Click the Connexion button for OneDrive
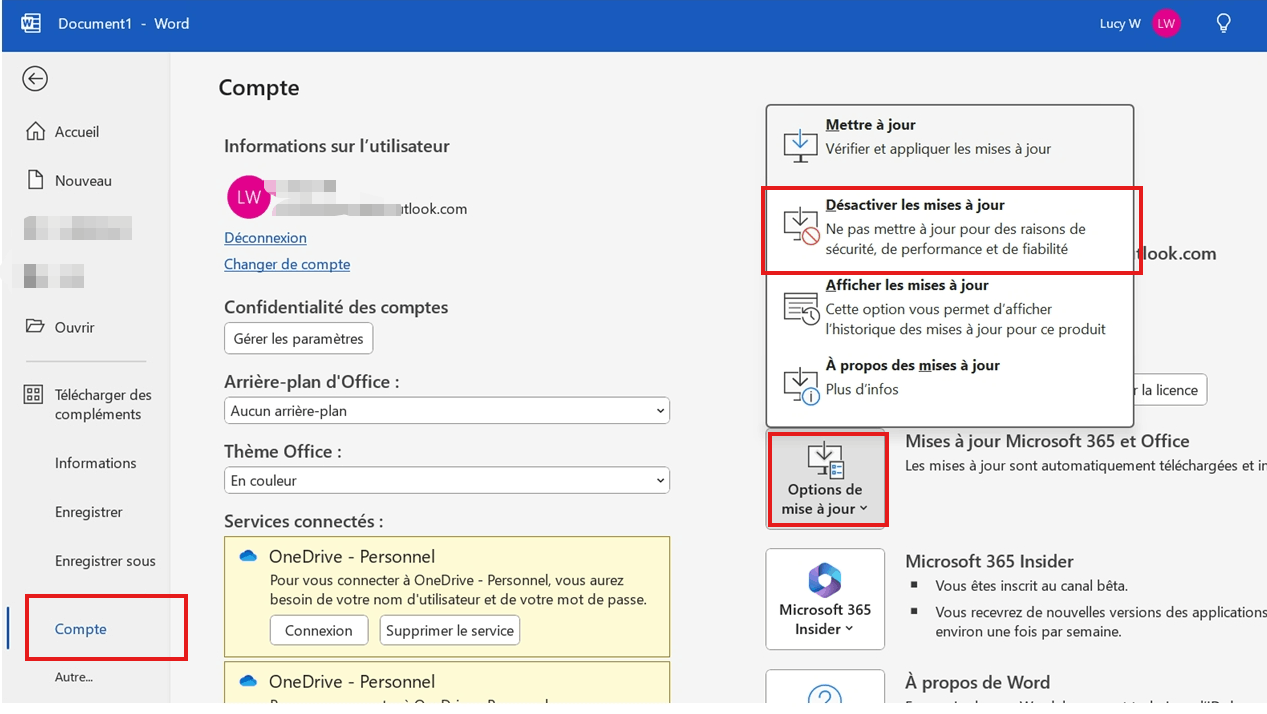The image size is (1267, 714). pyautogui.click(x=319, y=630)
